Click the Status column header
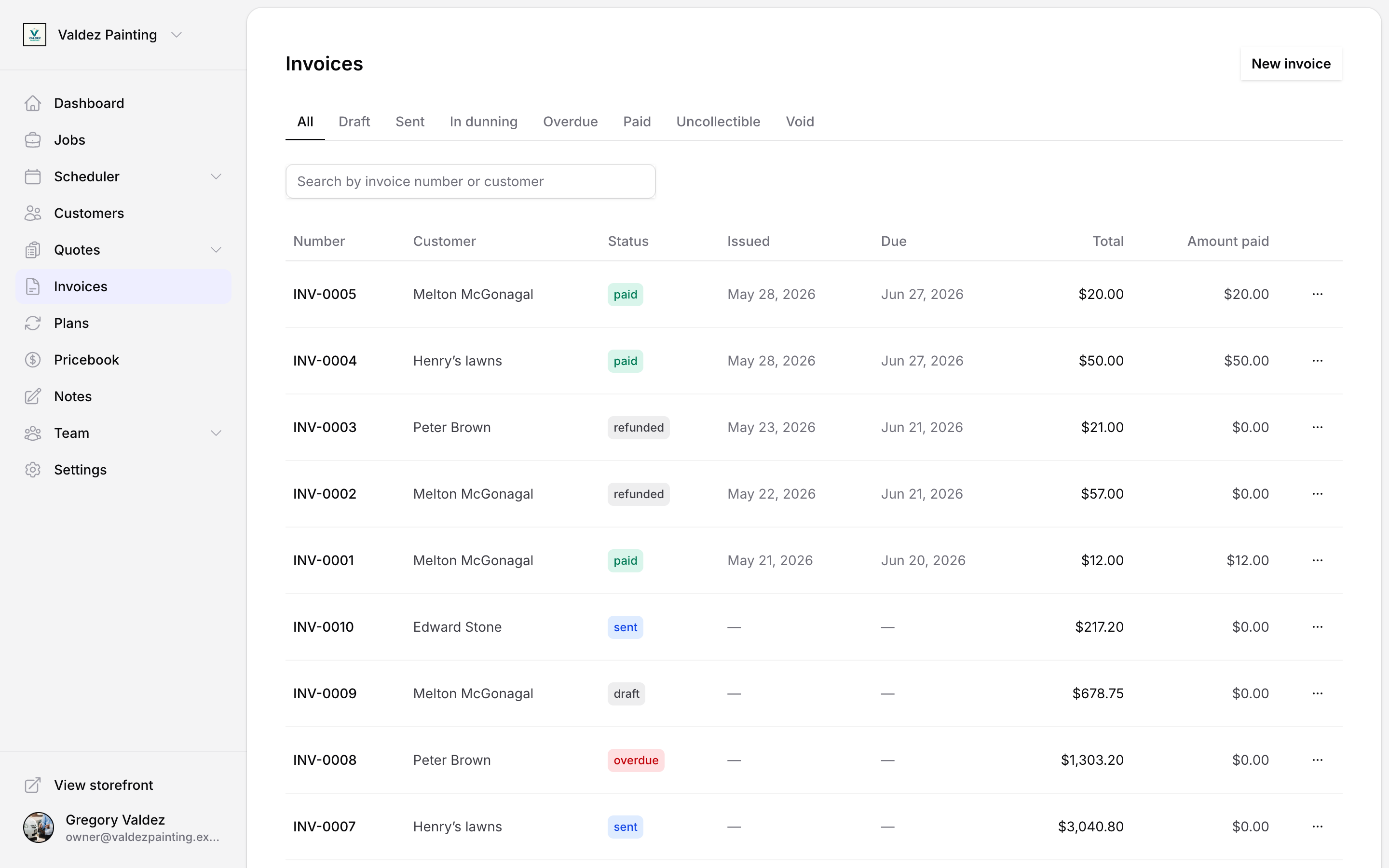This screenshot has width=1389, height=868. coord(628,242)
